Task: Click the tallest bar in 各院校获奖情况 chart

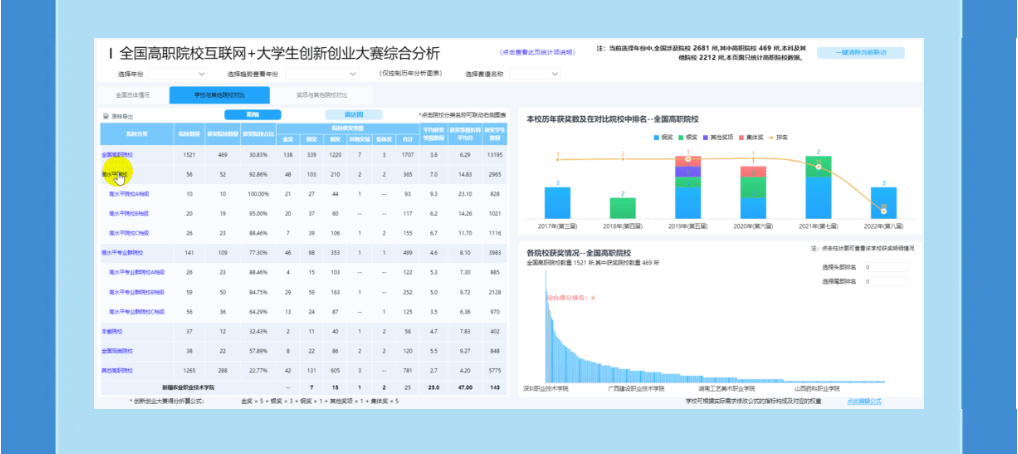Action: coord(545,327)
